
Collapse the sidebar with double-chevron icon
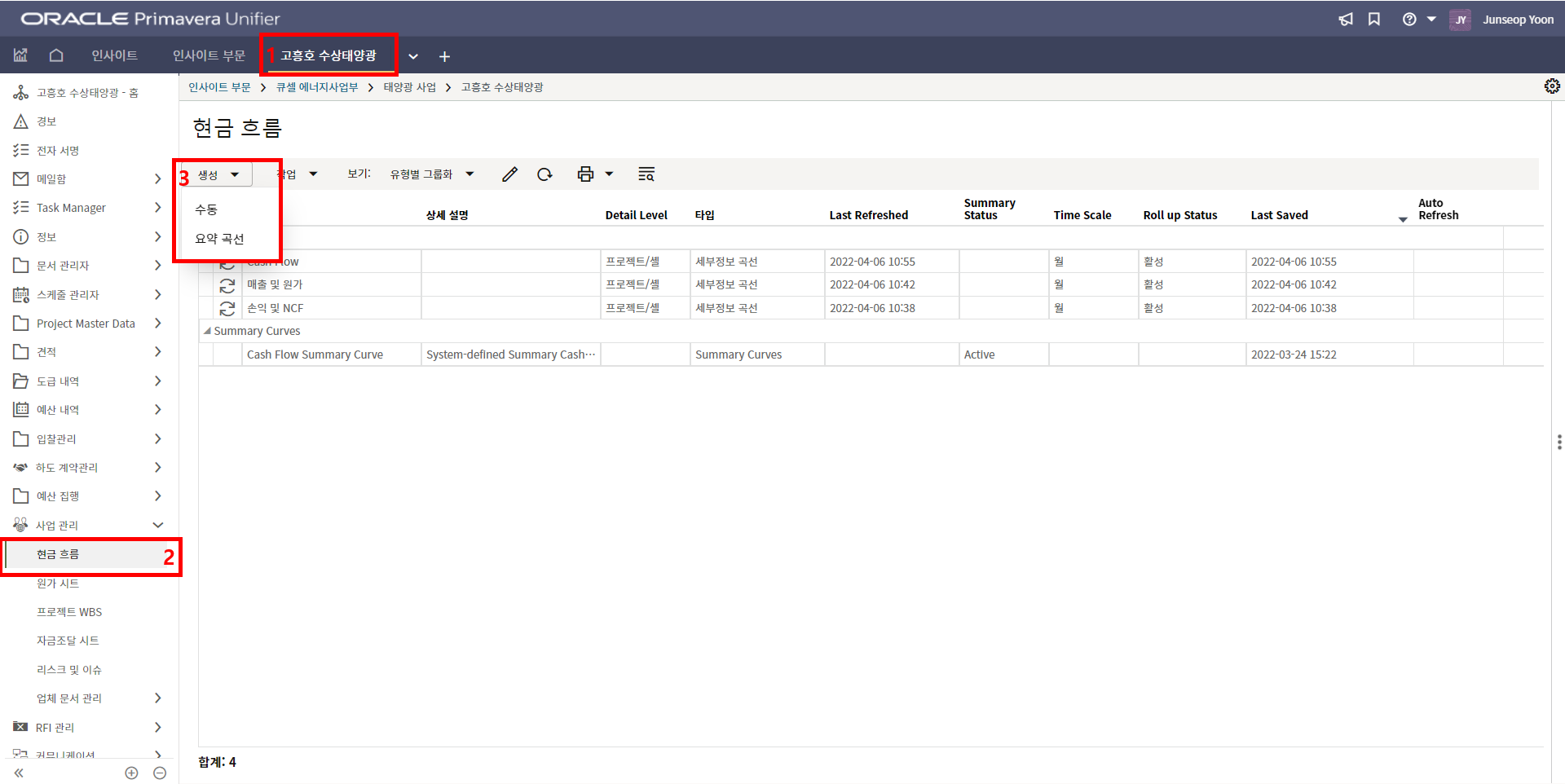coord(19,773)
